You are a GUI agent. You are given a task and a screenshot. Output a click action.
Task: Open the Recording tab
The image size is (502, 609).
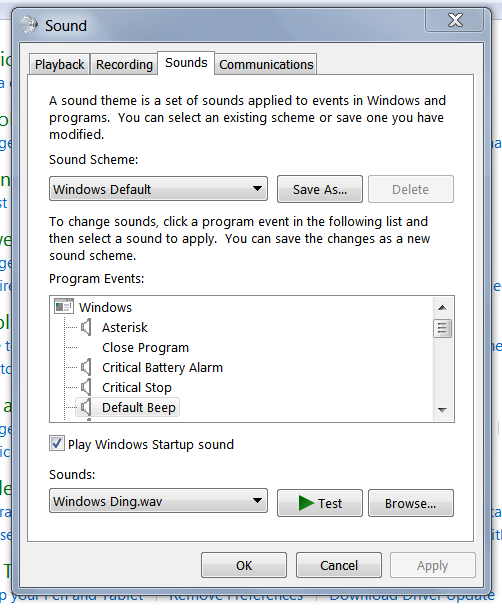coord(124,64)
